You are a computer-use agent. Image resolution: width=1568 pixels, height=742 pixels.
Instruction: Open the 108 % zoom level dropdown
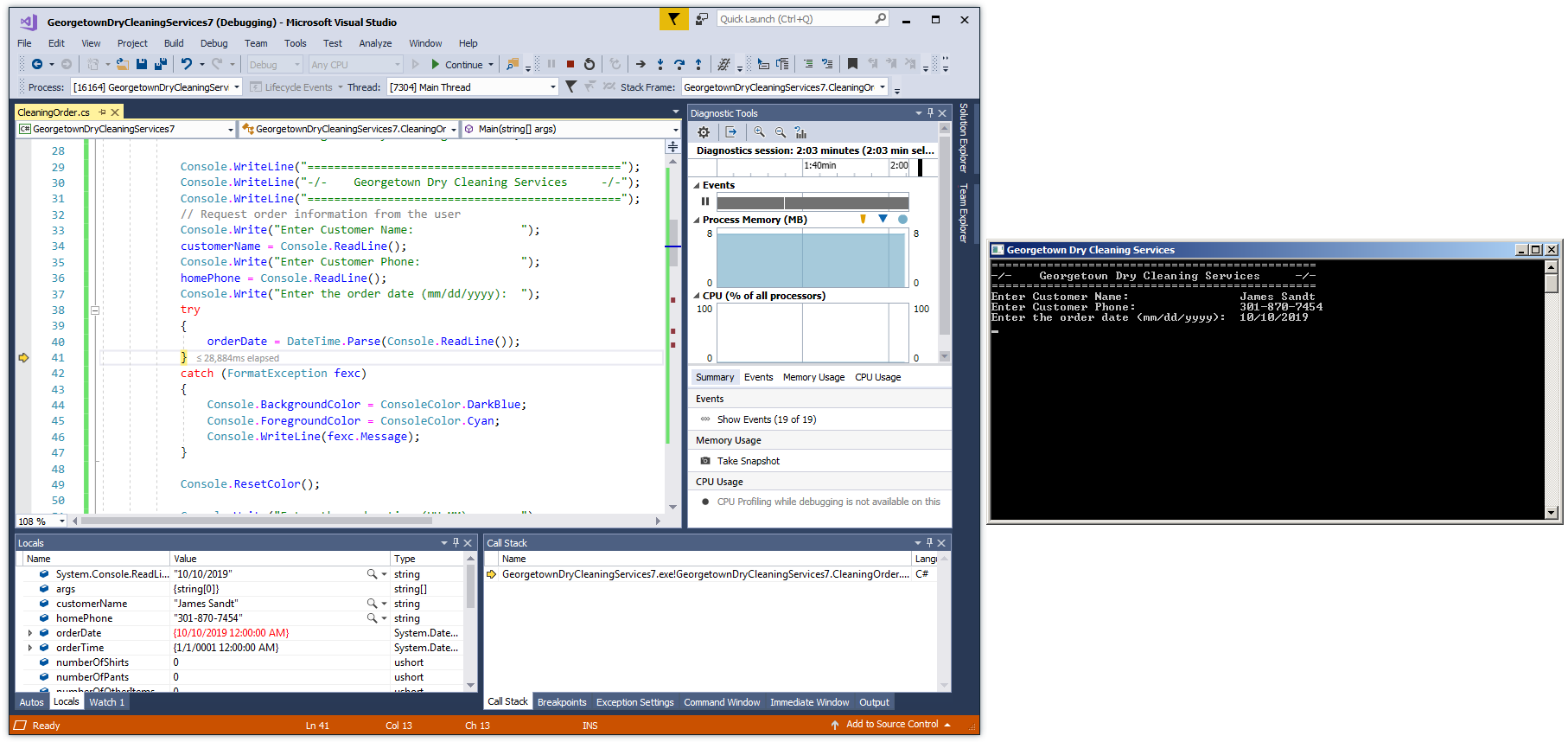click(62, 521)
